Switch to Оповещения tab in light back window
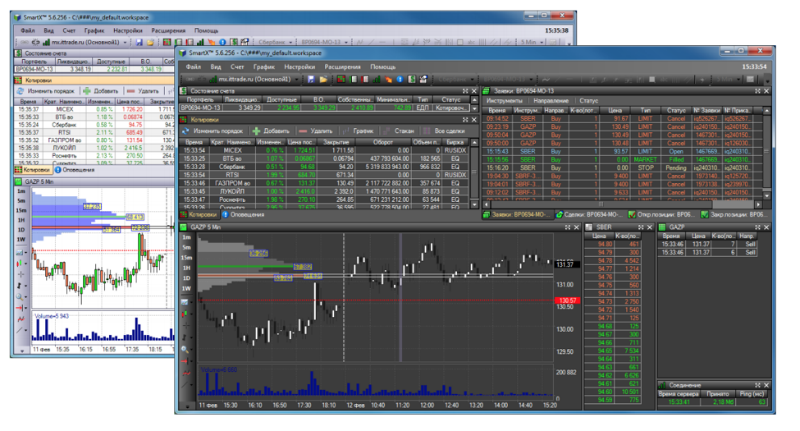Image resolution: width=800 pixels, height=431 pixels. click(x=74, y=170)
